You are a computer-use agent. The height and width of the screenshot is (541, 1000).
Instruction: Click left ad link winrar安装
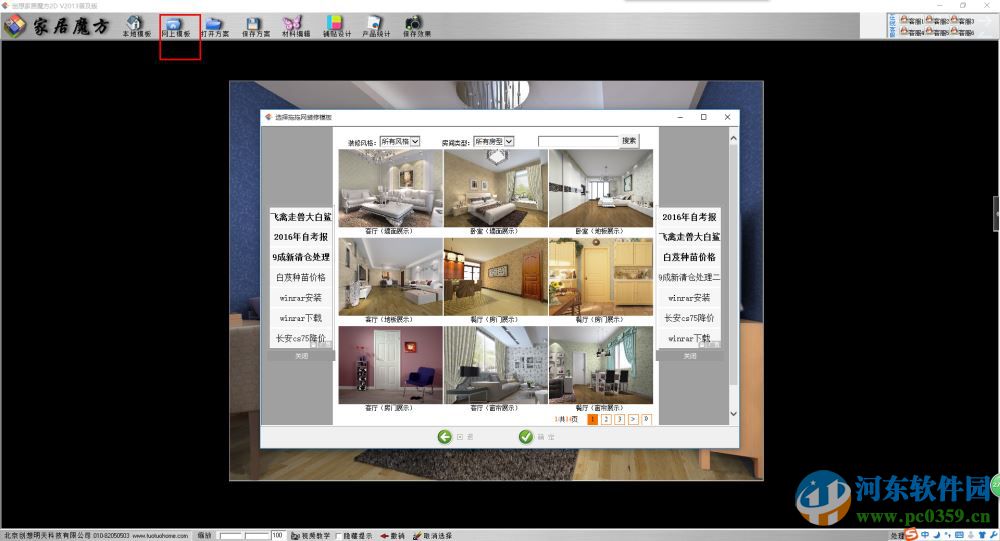pyautogui.click(x=301, y=298)
